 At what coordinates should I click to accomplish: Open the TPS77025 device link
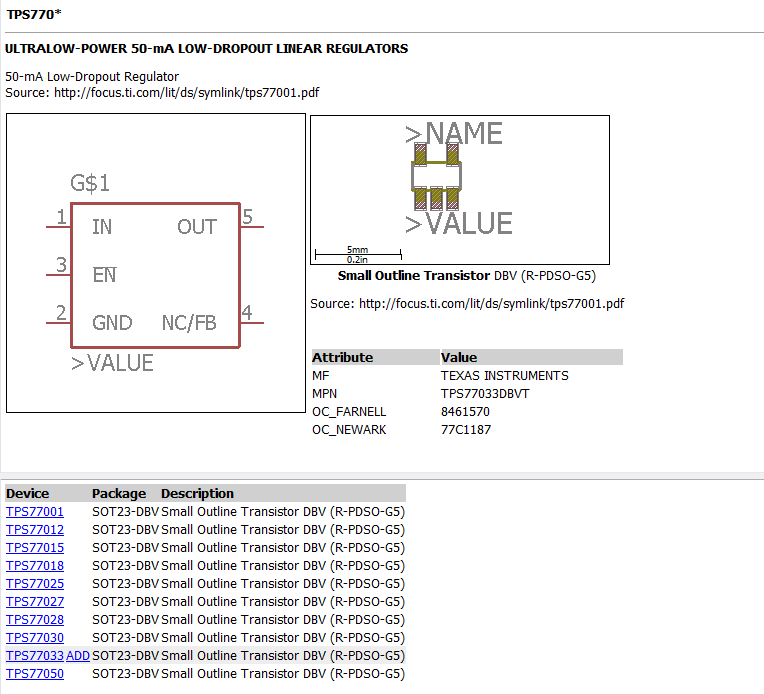click(x=35, y=584)
